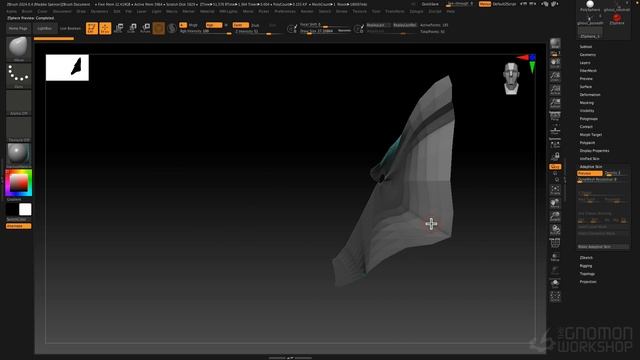The width and height of the screenshot is (640, 360).
Task: Open the Dots stroke type picker
Action: [19, 76]
